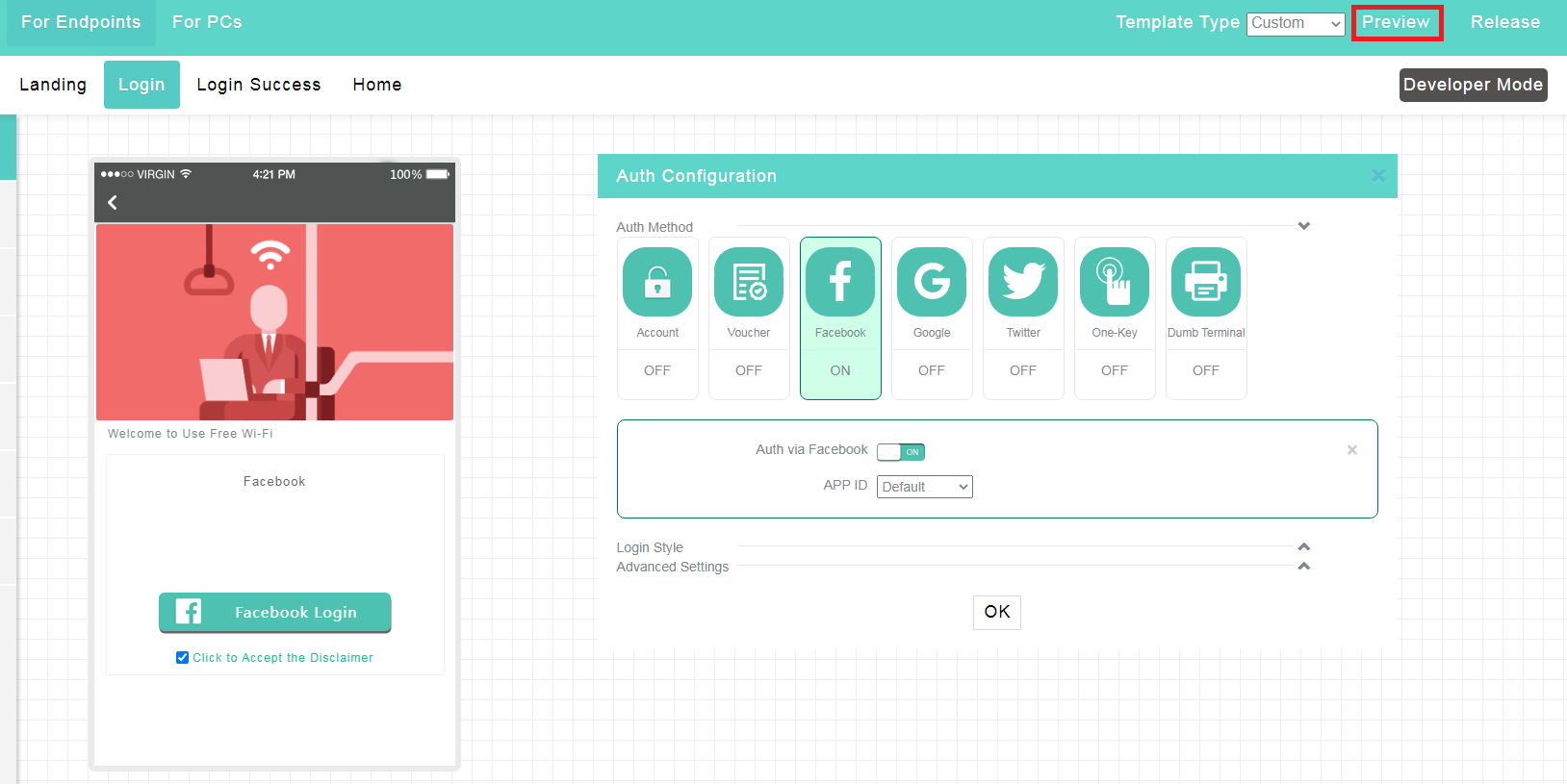Screen dimensions: 1567x784
Task: Click the Preview button
Action: [1397, 22]
